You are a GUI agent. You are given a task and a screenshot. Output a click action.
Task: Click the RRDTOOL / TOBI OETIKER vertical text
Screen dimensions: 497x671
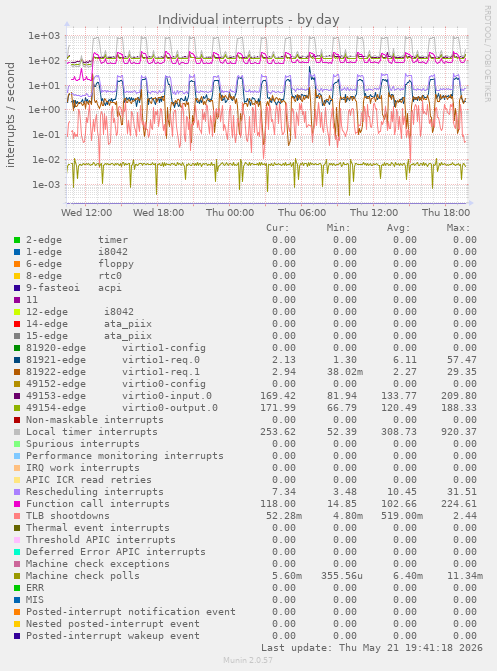488,53
